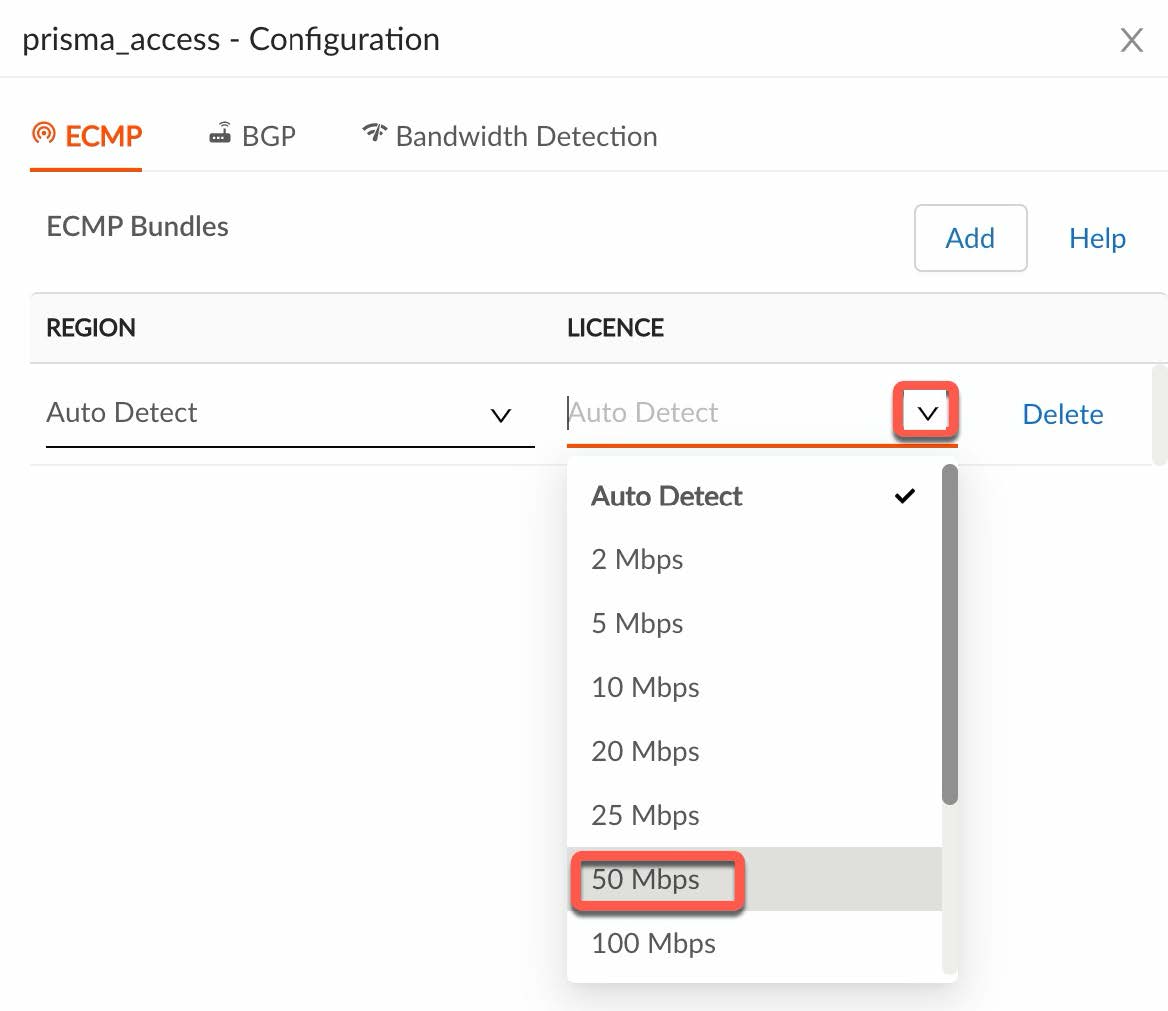This screenshot has height=1011, width=1168.
Task: Click the checkmark next to Auto Detect
Action: pos(905,496)
